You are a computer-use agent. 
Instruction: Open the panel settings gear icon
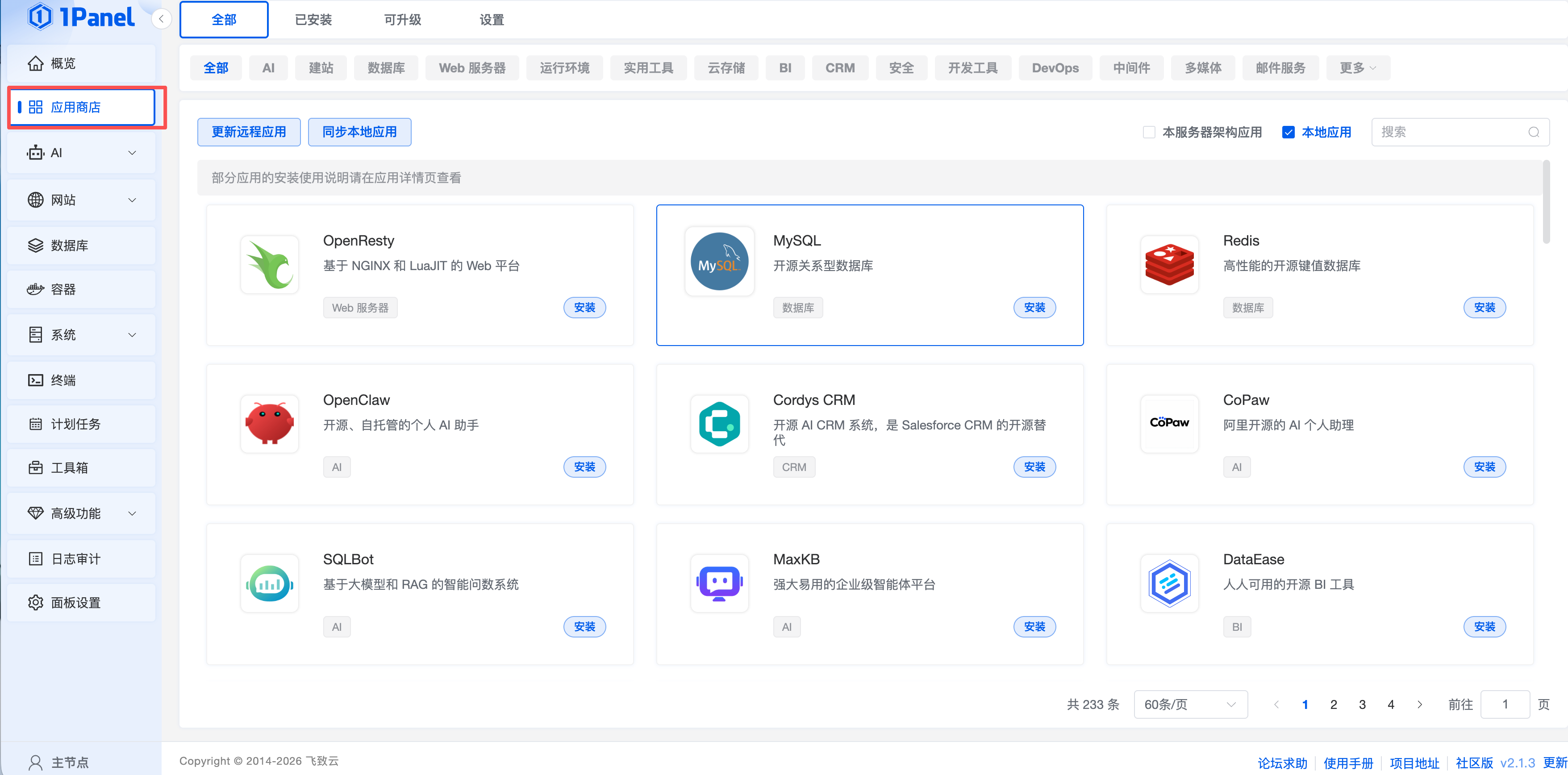[x=35, y=602]
